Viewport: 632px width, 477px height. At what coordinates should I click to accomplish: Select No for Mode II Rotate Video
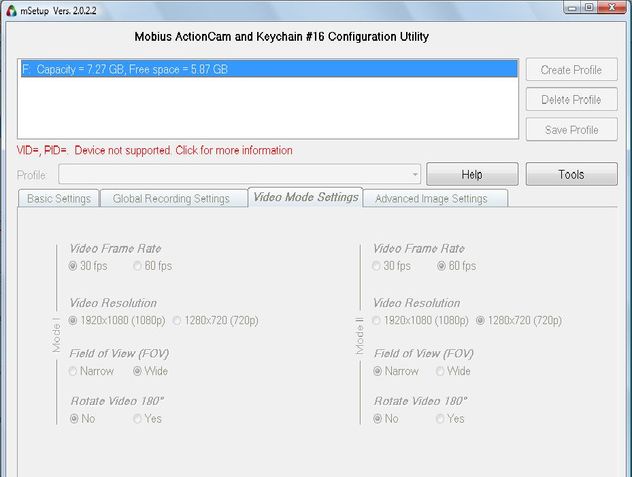[386, 419]
